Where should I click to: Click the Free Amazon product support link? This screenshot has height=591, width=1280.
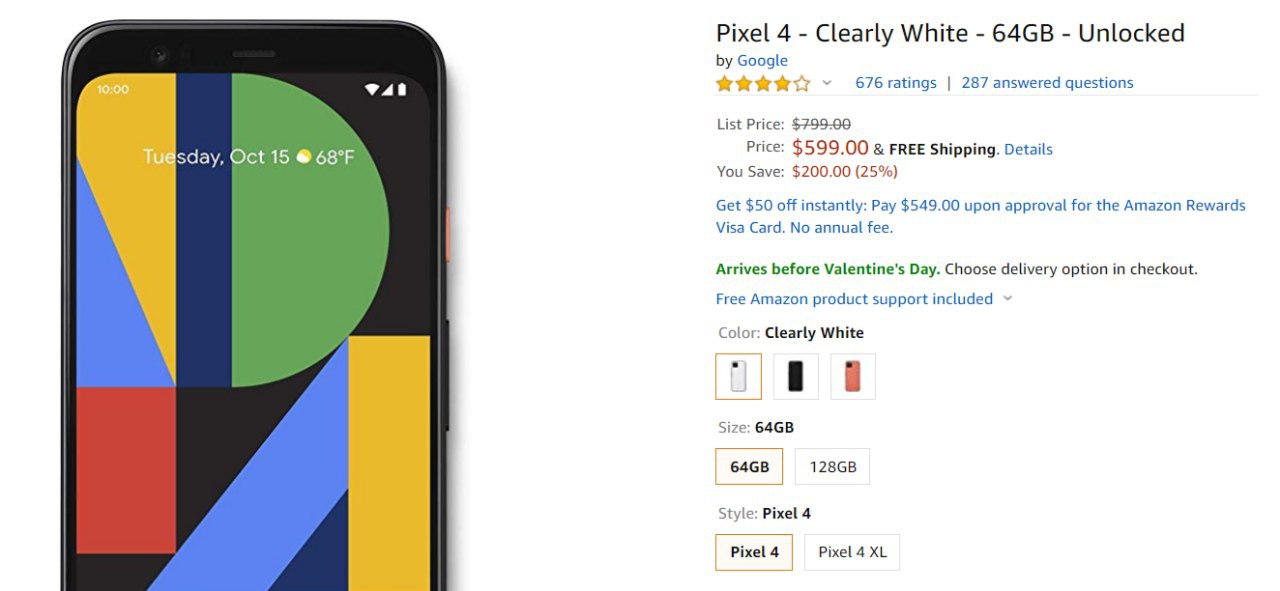point(854,299)
